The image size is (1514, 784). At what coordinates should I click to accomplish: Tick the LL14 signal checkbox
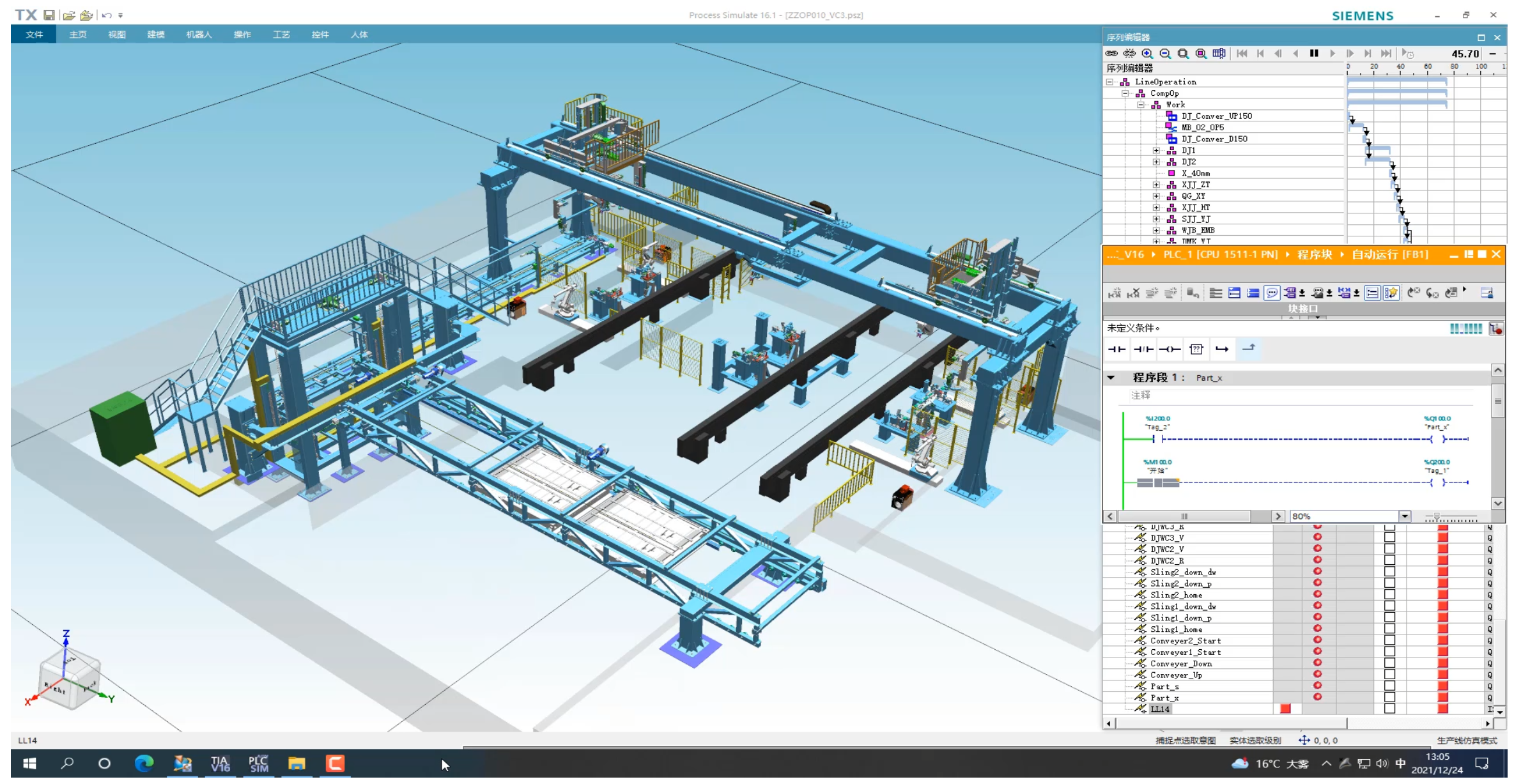(1389, 709)
